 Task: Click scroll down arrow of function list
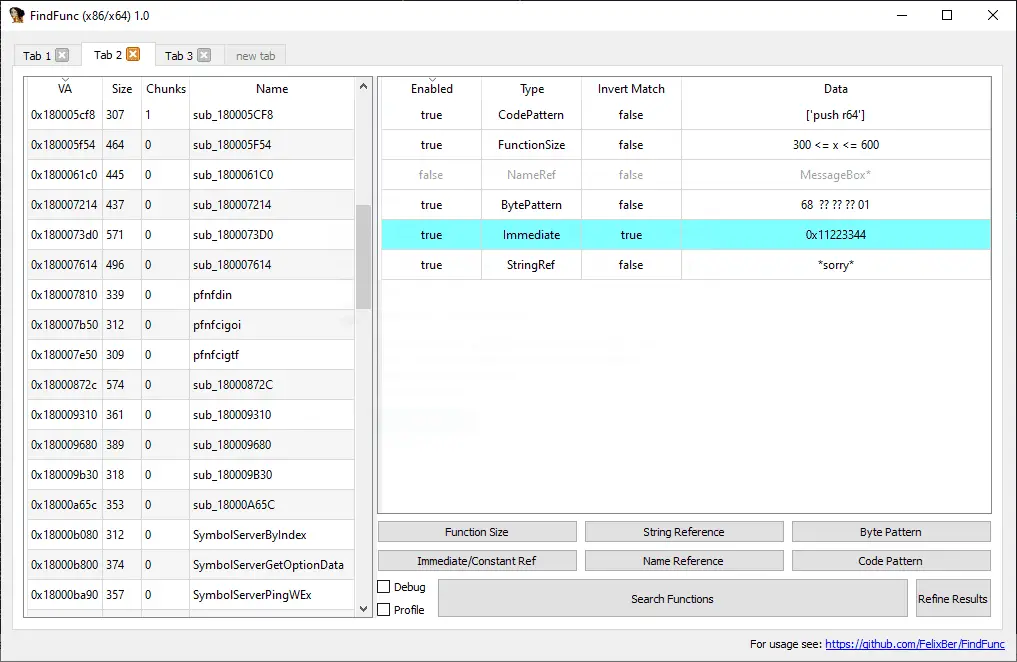[x=363, y=609]
